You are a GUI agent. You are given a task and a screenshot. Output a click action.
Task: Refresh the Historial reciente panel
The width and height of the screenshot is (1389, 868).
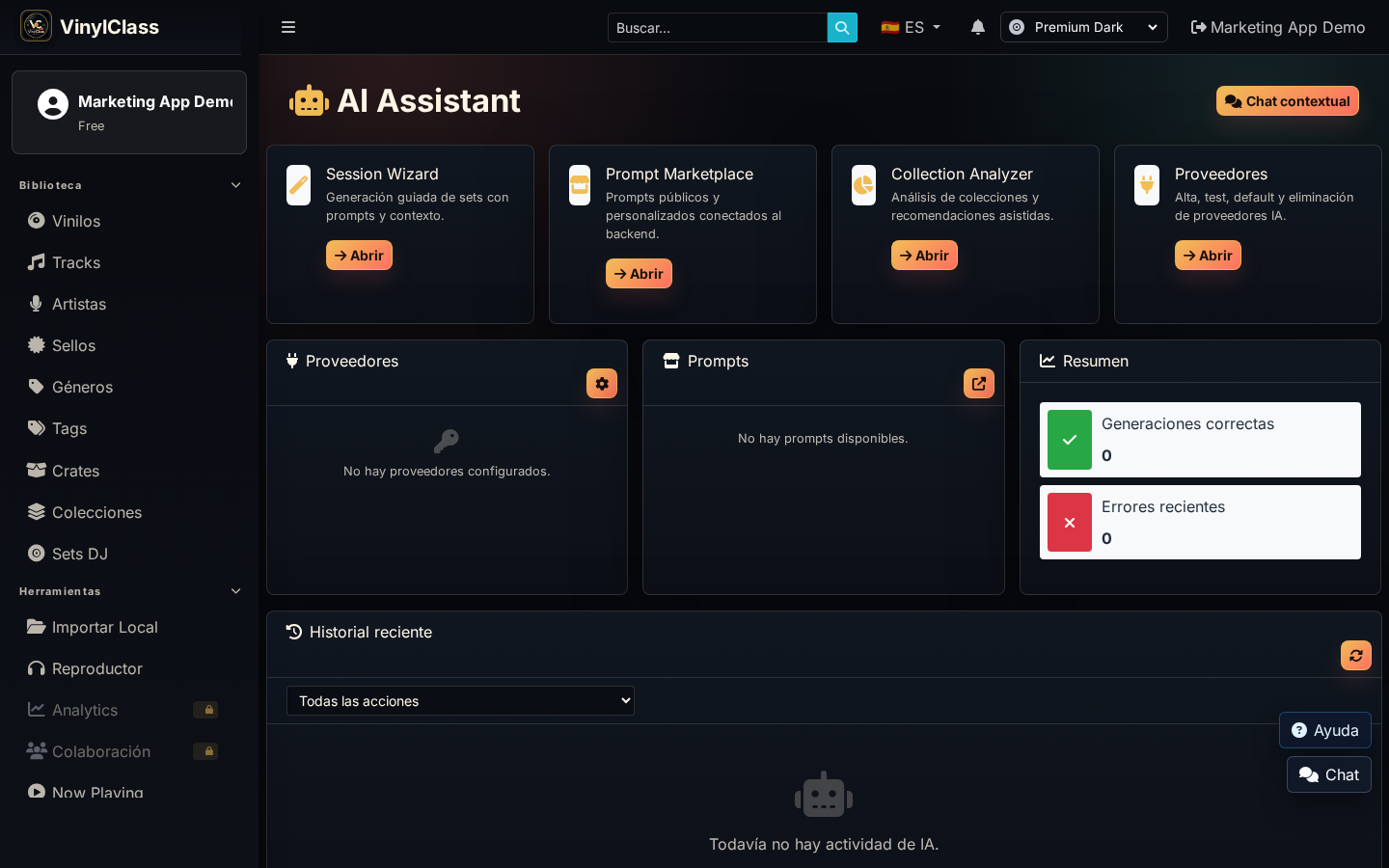click(1356, 655)
